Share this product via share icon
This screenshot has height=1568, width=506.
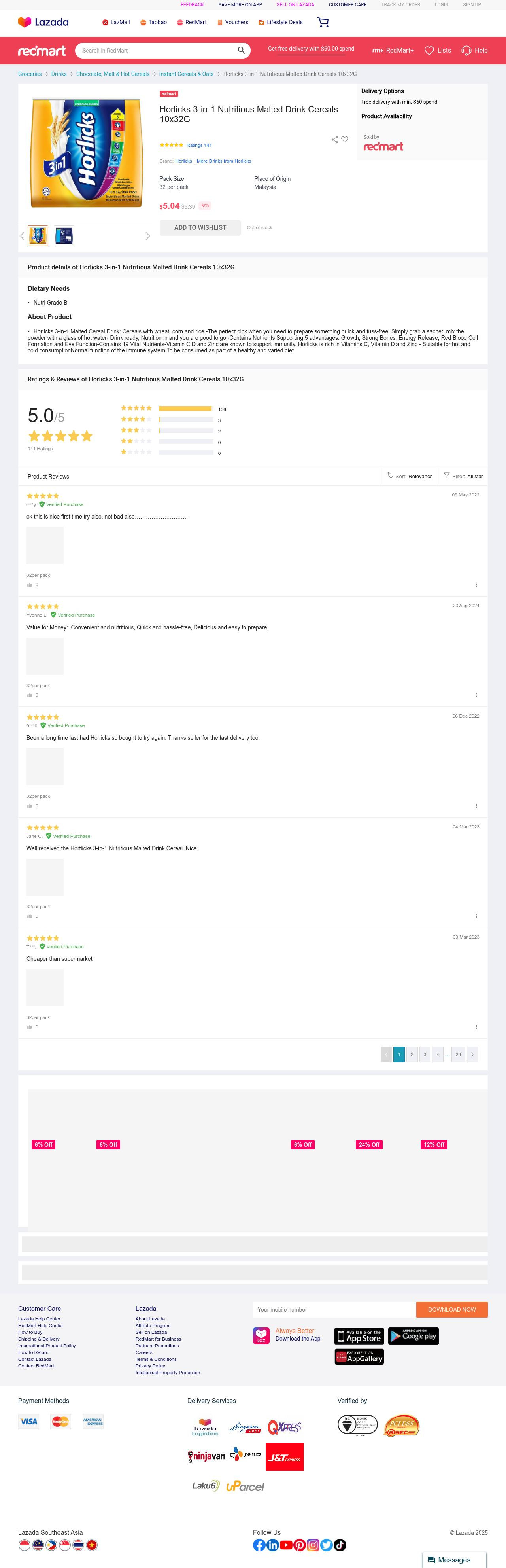click(334, 139)
